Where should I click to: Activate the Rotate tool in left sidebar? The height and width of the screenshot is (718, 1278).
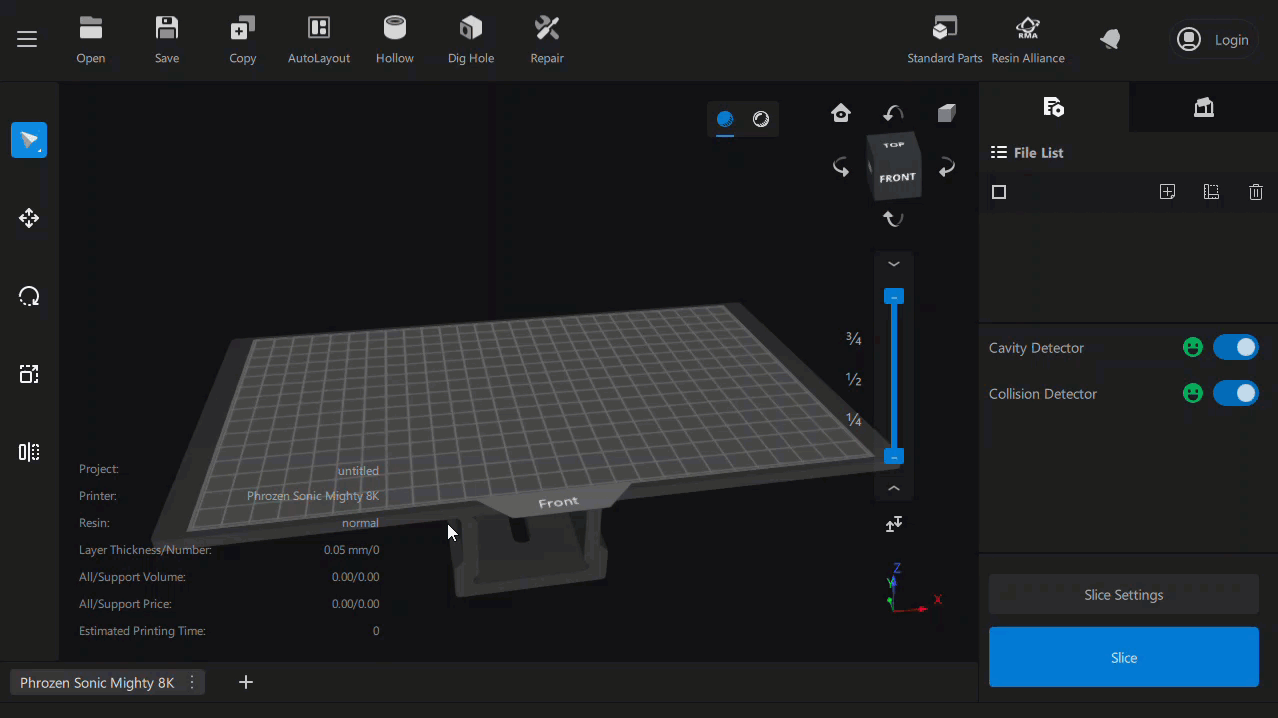pyautogui.click(x=29, y=296)
